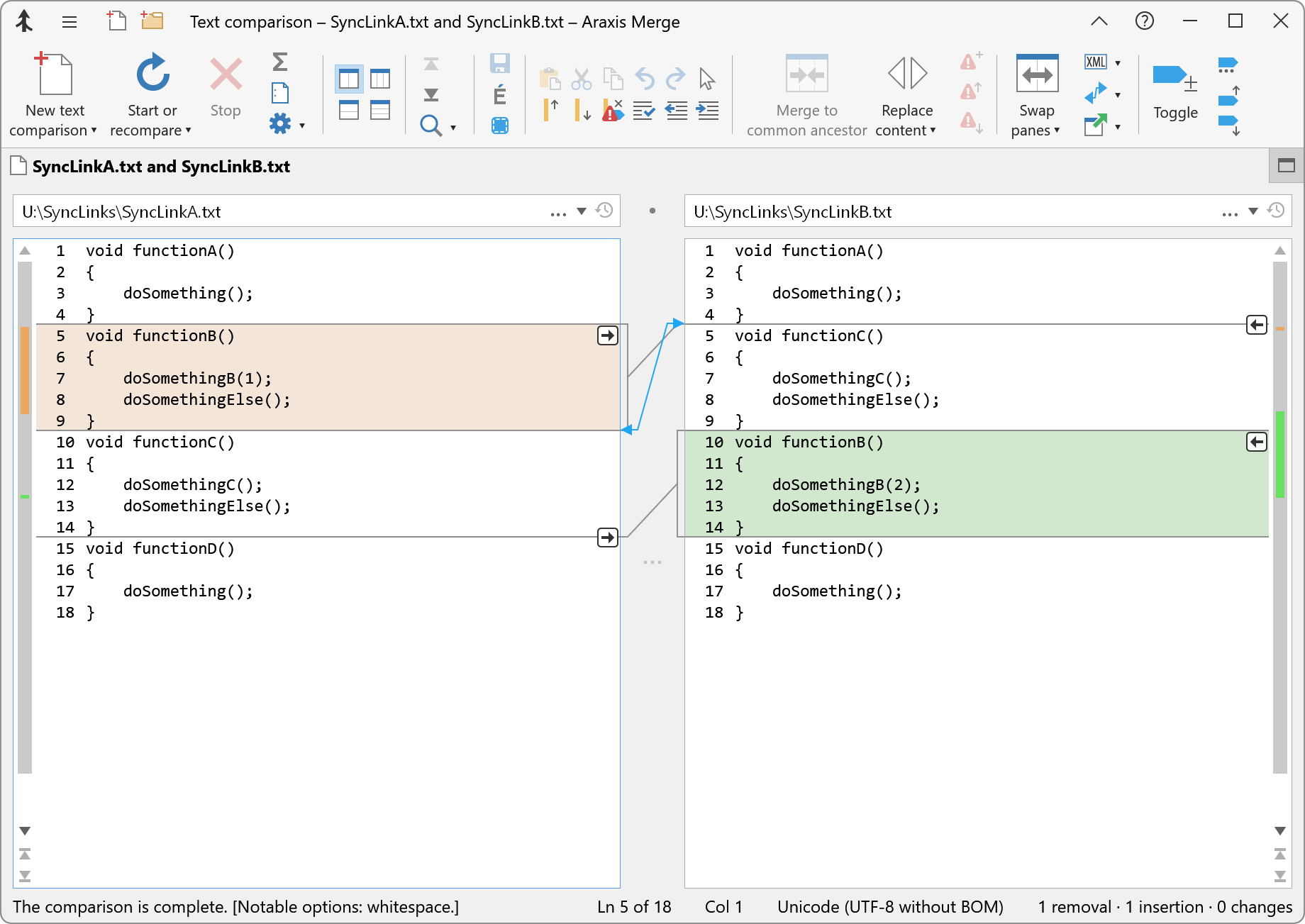Select the three-pane layout icon
Image resolution: width=1305 pixels, height=924 pixels.
[381, 78]
